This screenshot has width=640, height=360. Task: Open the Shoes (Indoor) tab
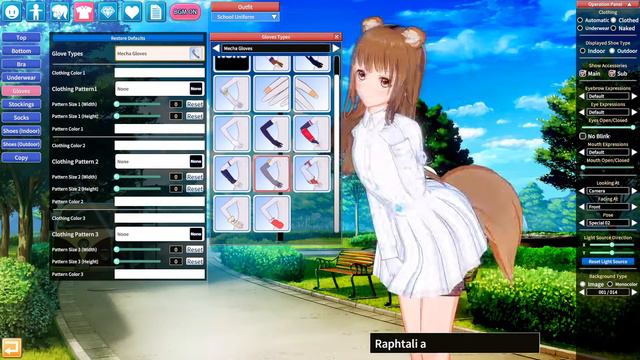tap(21, 131)
